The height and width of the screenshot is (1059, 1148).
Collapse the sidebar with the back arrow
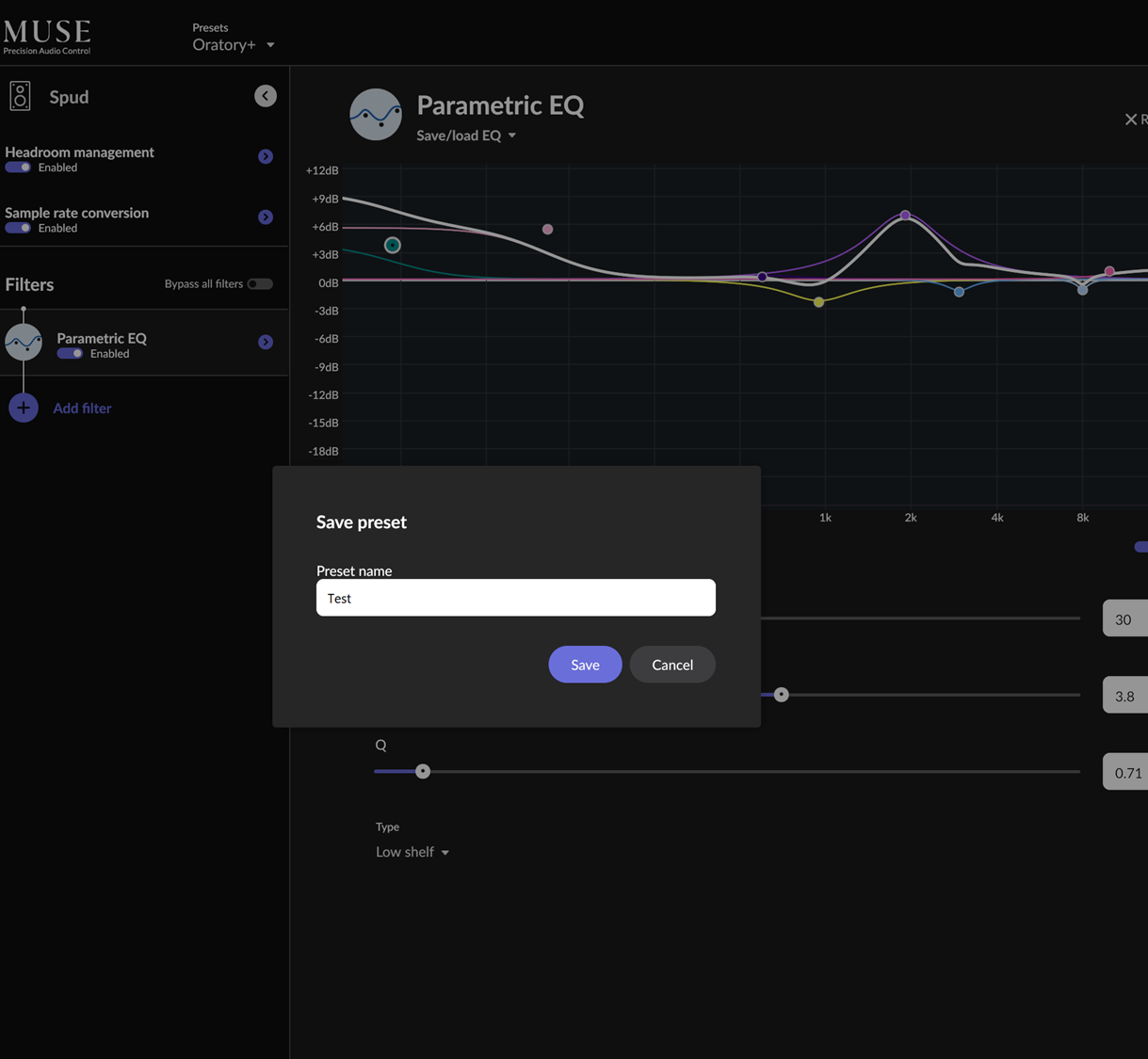(266, 96)
